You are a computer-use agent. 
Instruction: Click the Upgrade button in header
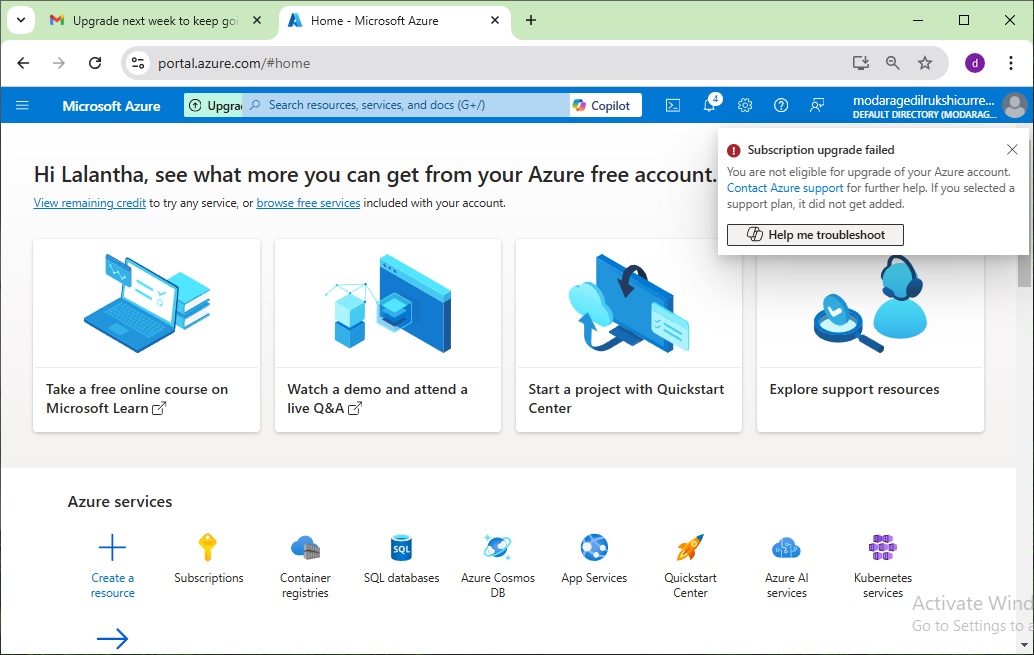click(x=214, y=106)
